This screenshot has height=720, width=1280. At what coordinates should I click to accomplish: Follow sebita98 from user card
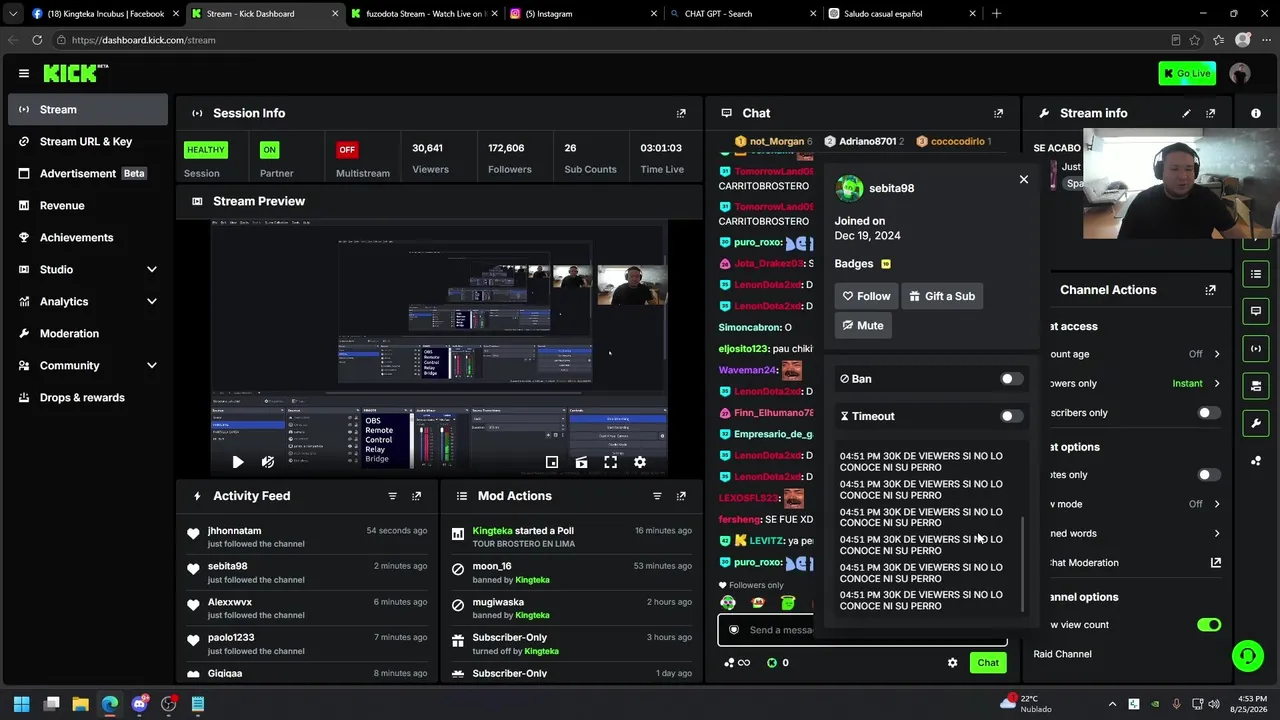click(x=866, y=296)
